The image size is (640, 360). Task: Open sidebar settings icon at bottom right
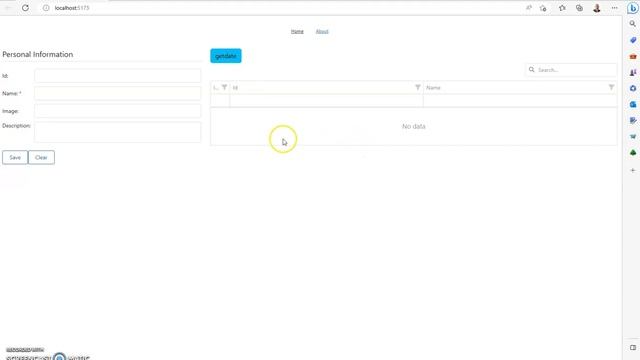coord(633,348)
